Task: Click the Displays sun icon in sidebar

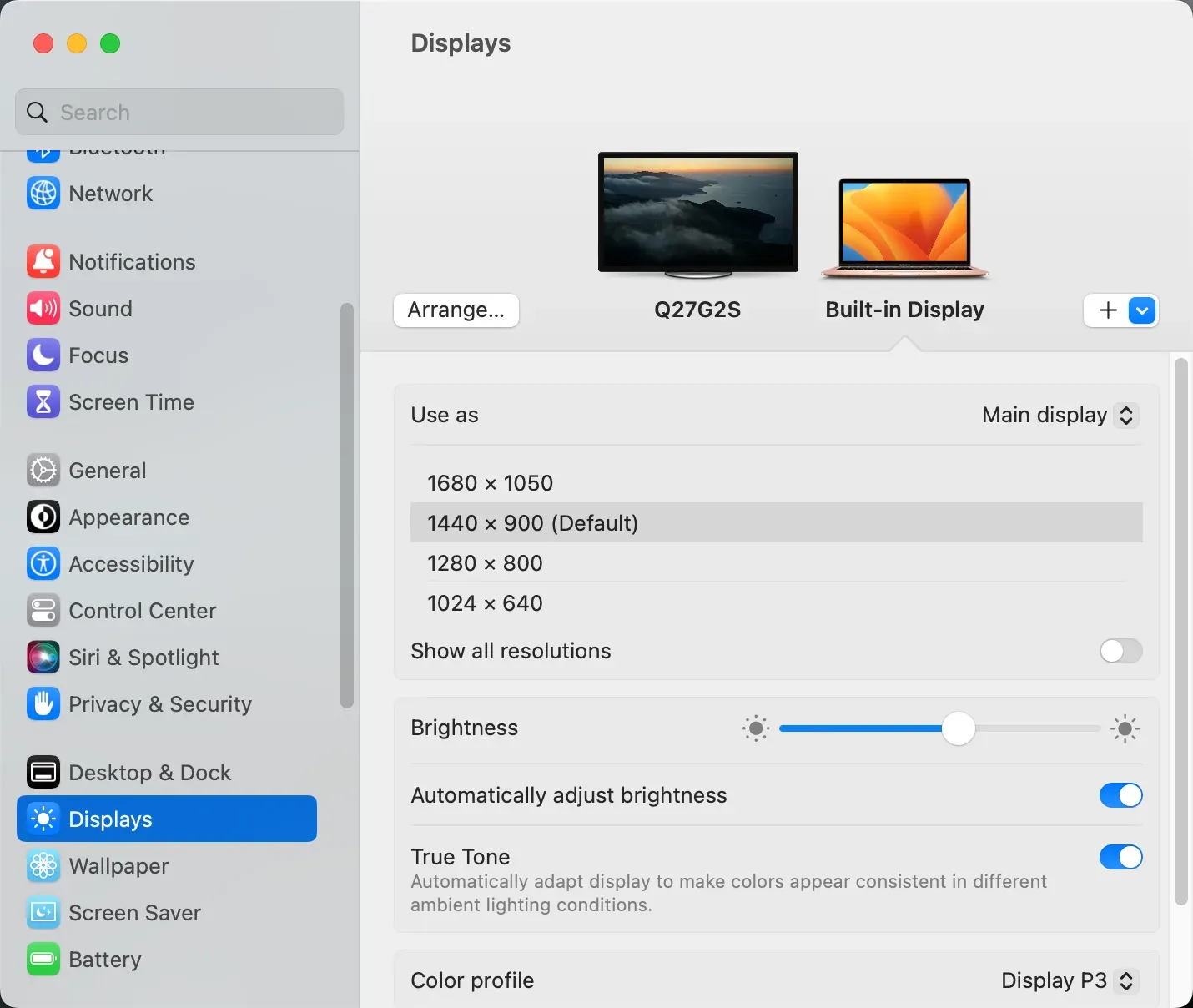Action: click(43, 819)
